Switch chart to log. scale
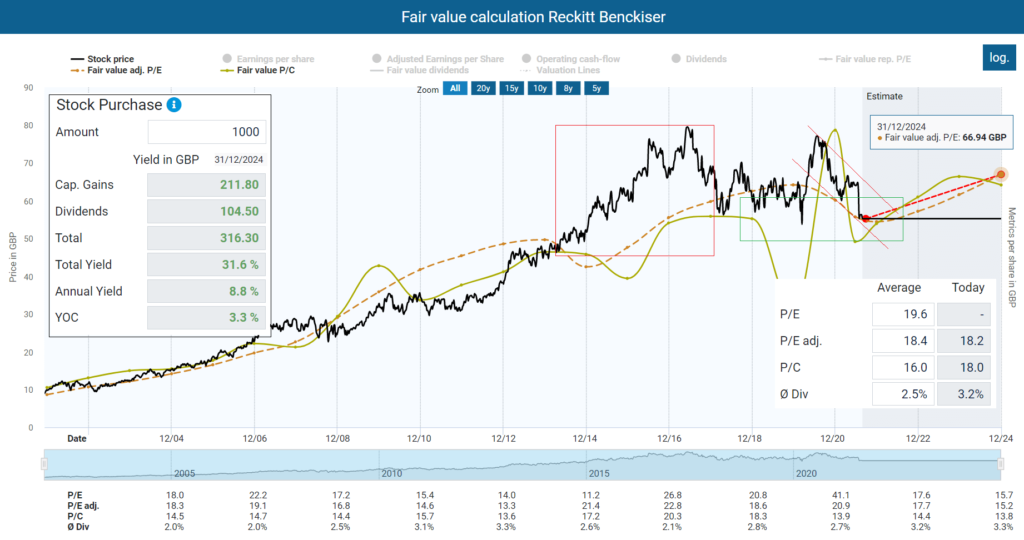Image resolution: width=1024 pixels, height=540 pixels. click(x=999, y=57)
